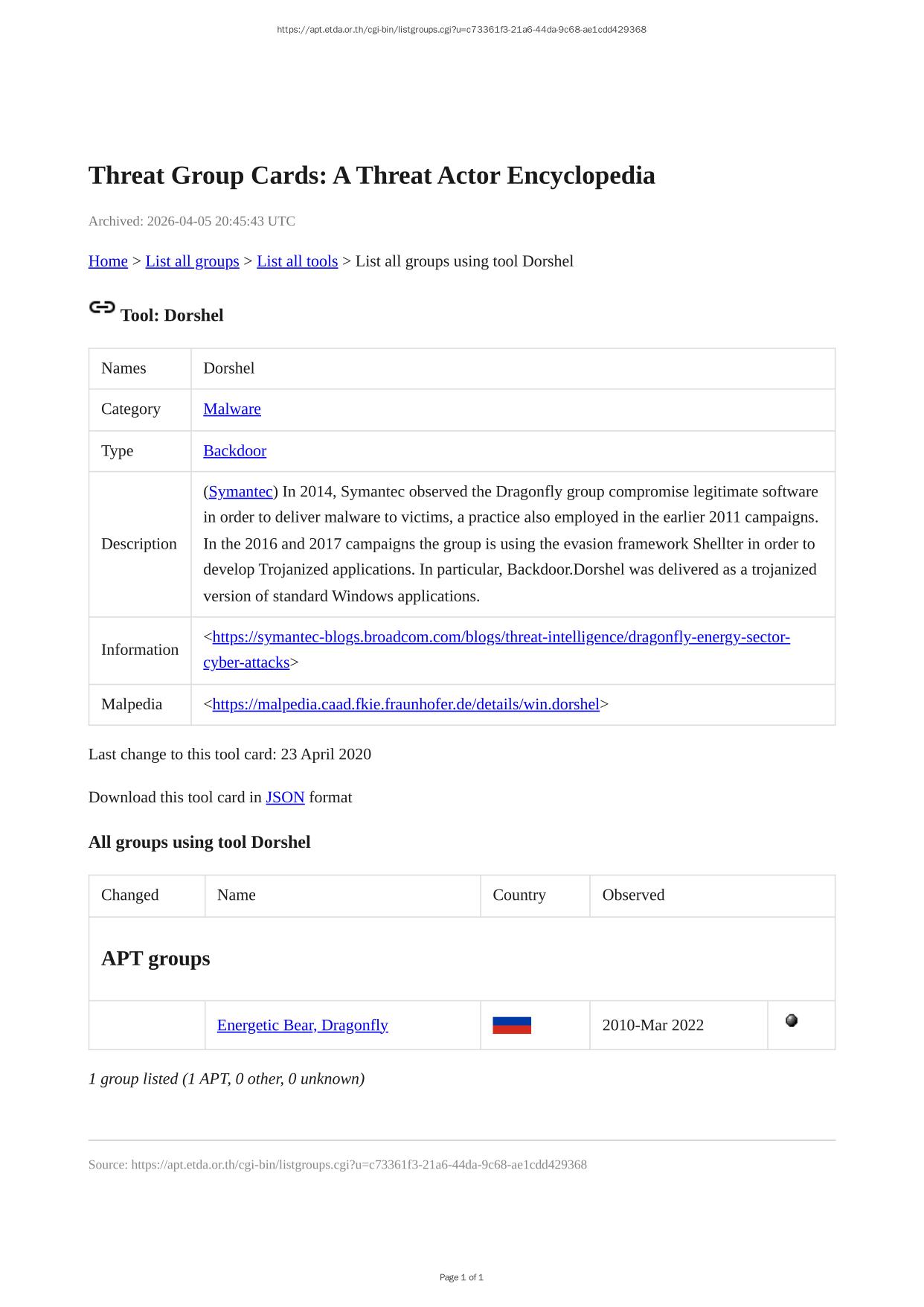This screenshot has height=1307, width=924.
Task: Click the Russian flag icon
Action: [512, 1026]
